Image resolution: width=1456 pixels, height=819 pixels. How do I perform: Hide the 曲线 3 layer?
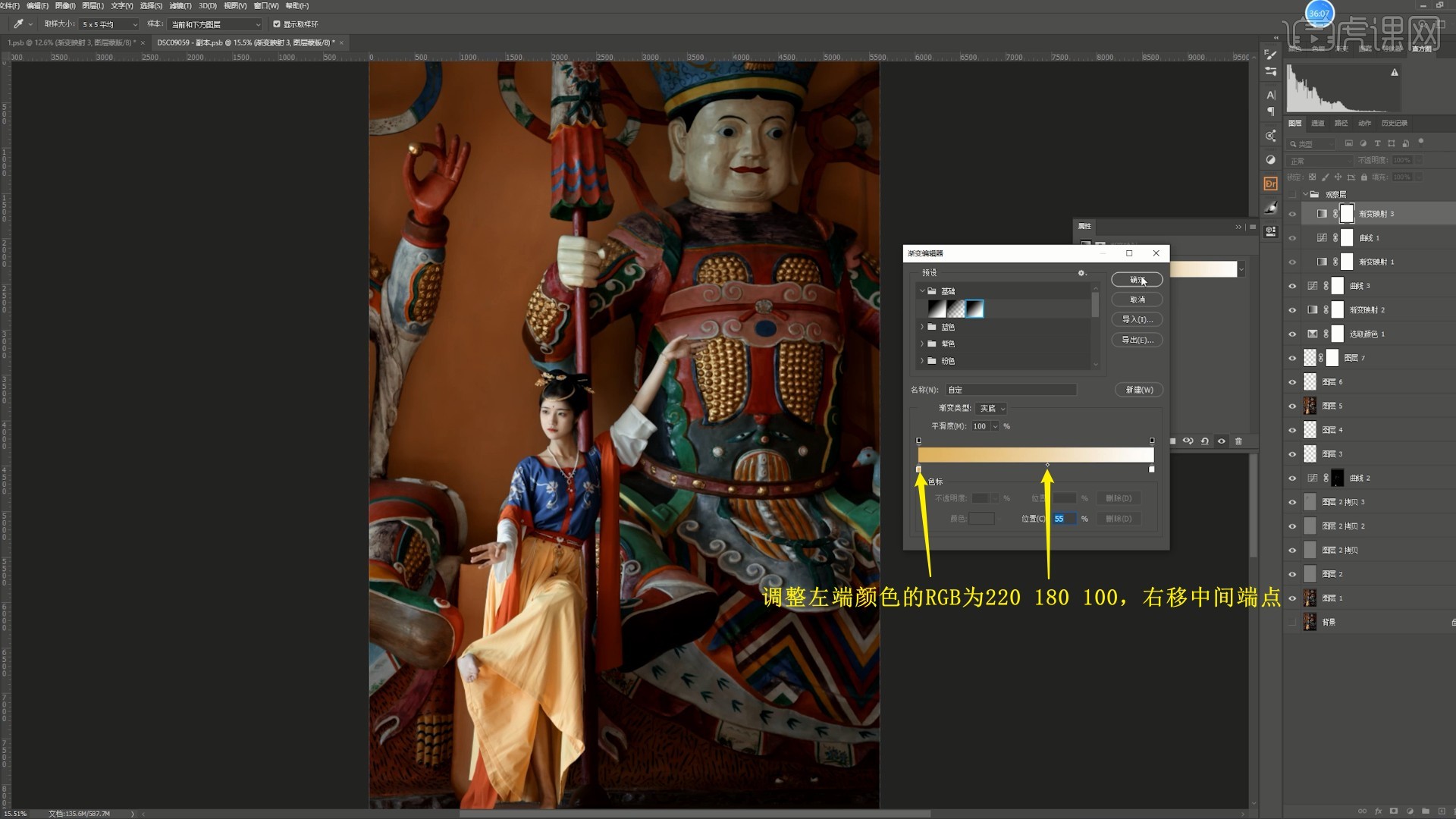click(x=1292, y=286)
